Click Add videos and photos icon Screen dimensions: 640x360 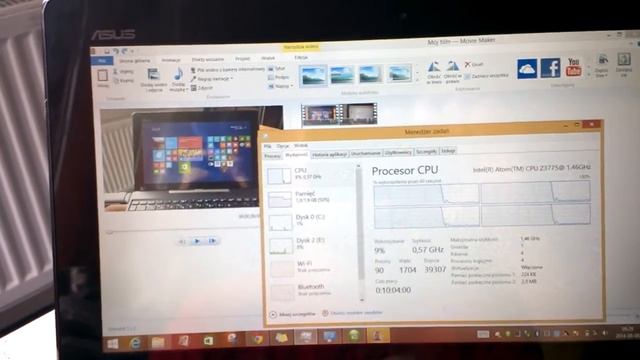[x=153, y=74]
